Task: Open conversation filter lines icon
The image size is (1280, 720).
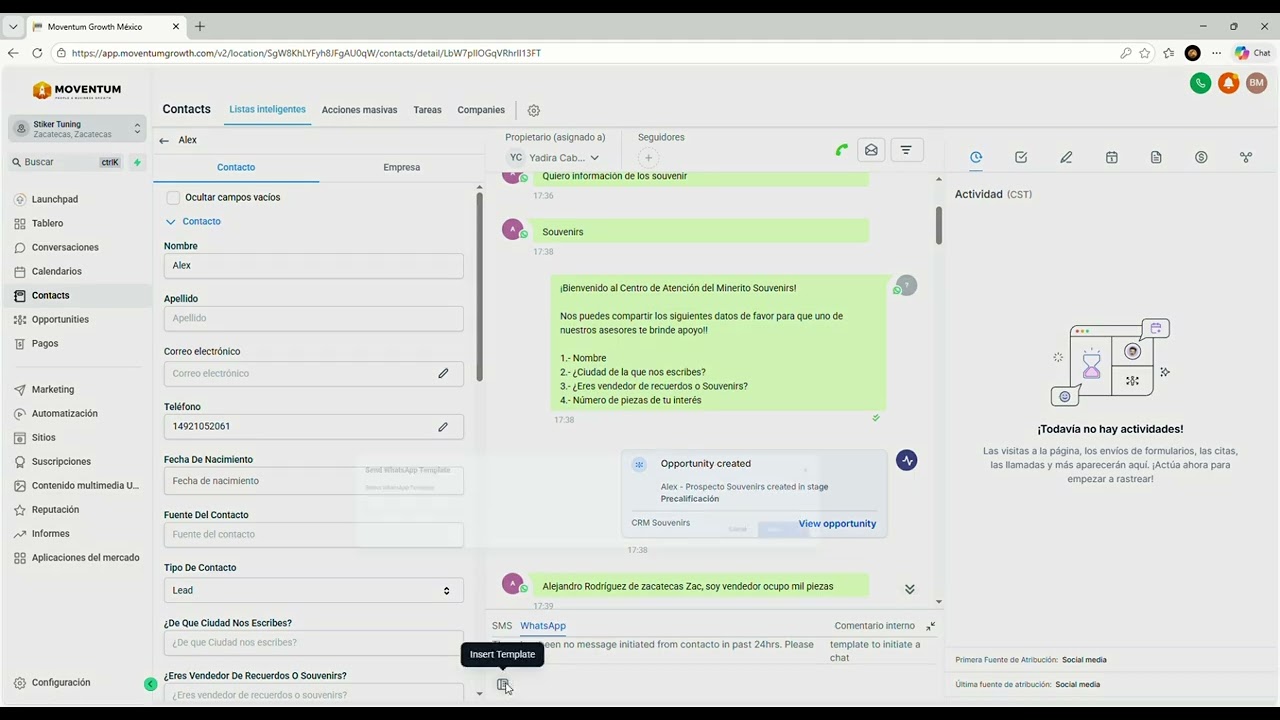Action: point(906,150)
